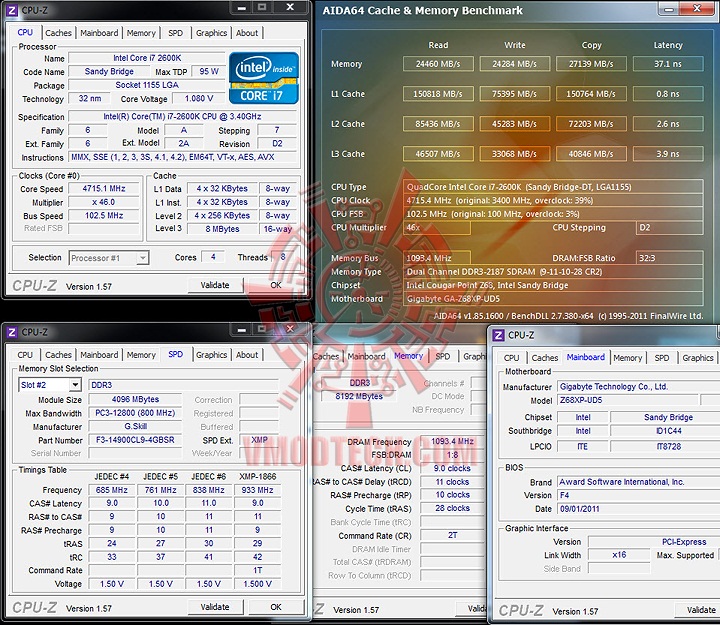Close the top-left CPU-Z window
Image resolution: width=720 pixels, height=625 pixels.
point(290,7)
